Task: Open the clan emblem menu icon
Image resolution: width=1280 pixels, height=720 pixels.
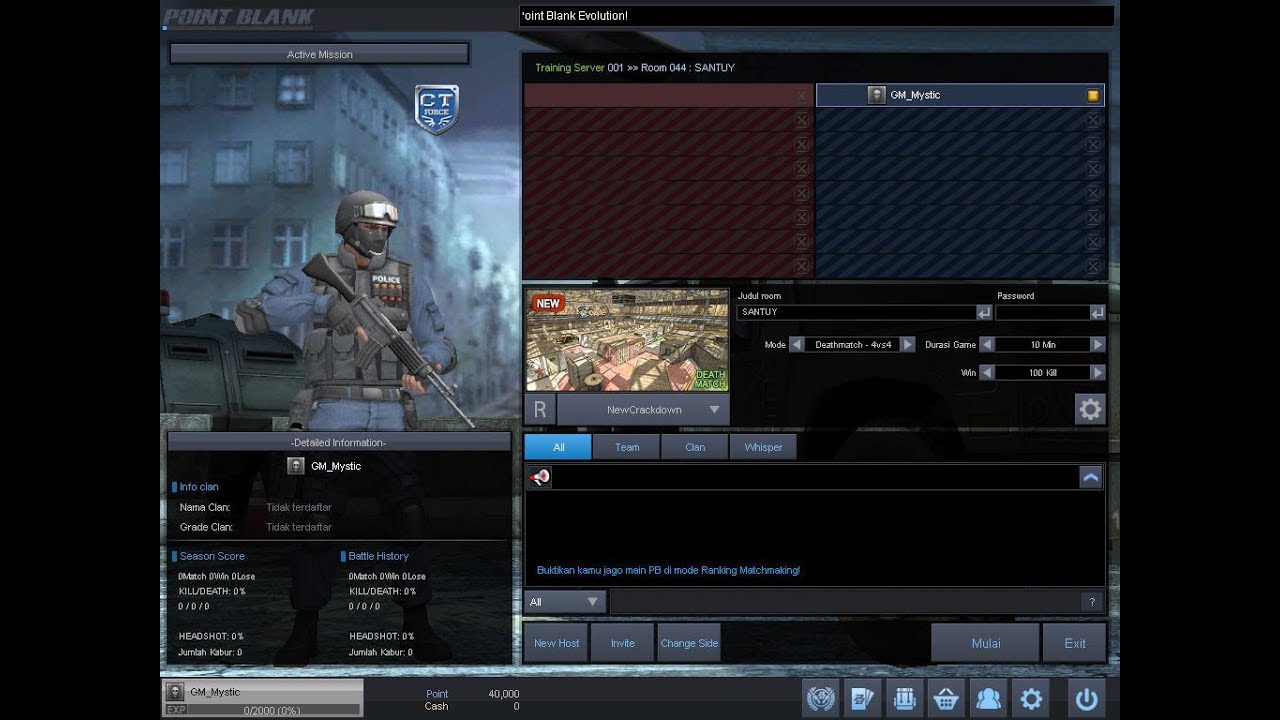Action: pyautogui.click(x=821, y=698)
